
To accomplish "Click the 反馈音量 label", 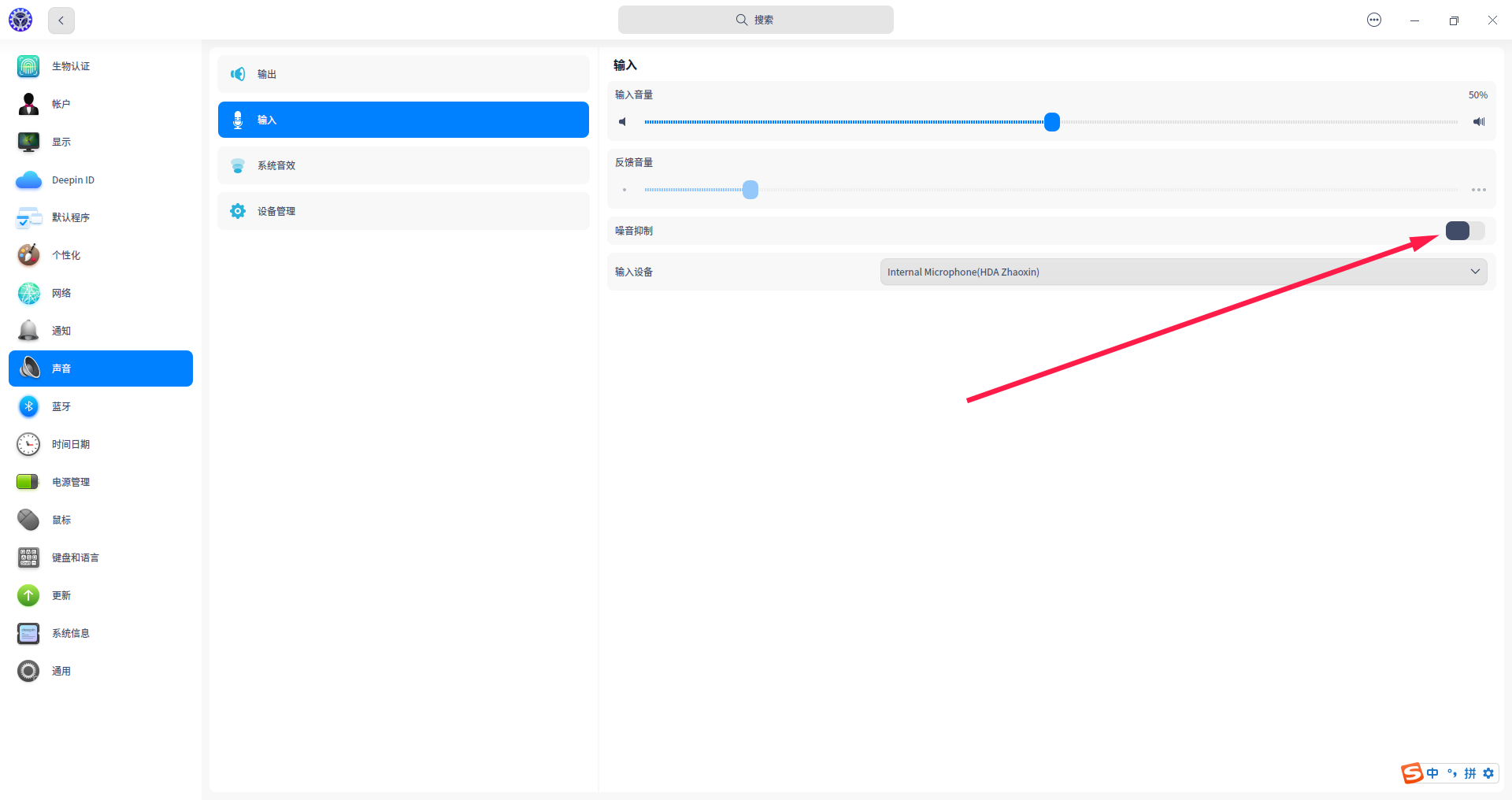I will coord(634,163).
